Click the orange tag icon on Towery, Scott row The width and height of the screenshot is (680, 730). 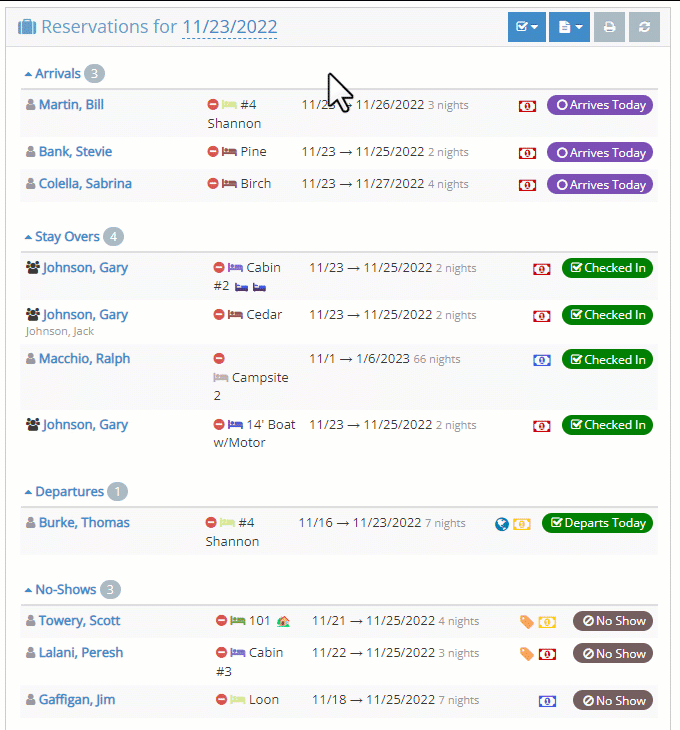tap(527, 622)
